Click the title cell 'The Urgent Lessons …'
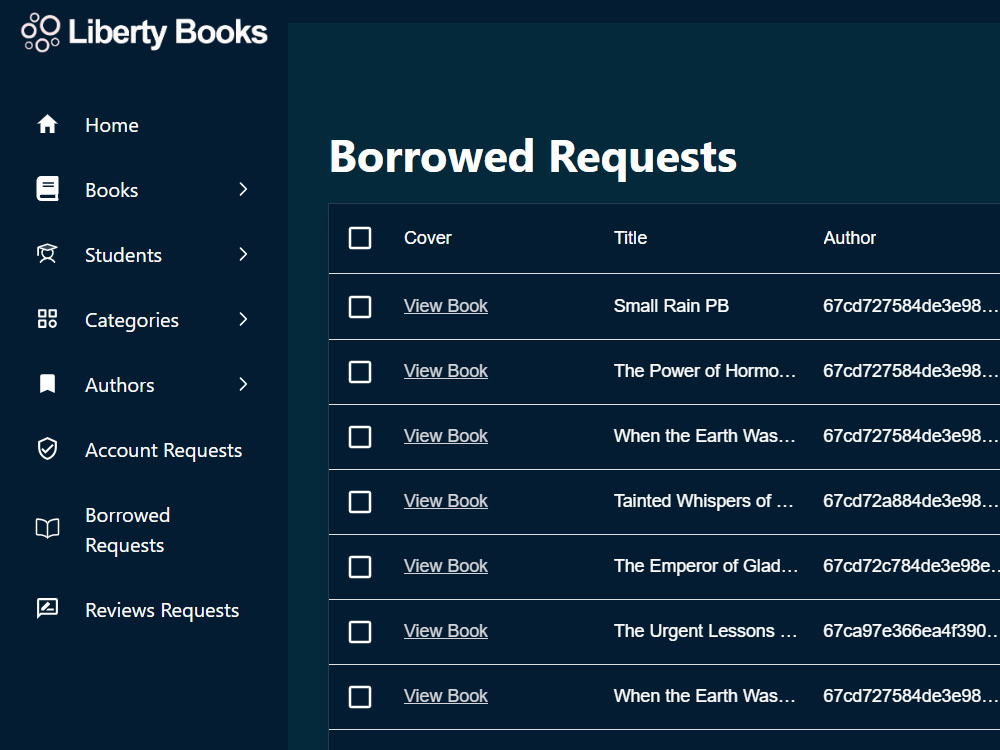Viewport: 1000px width, 750px height. point(705,631)
